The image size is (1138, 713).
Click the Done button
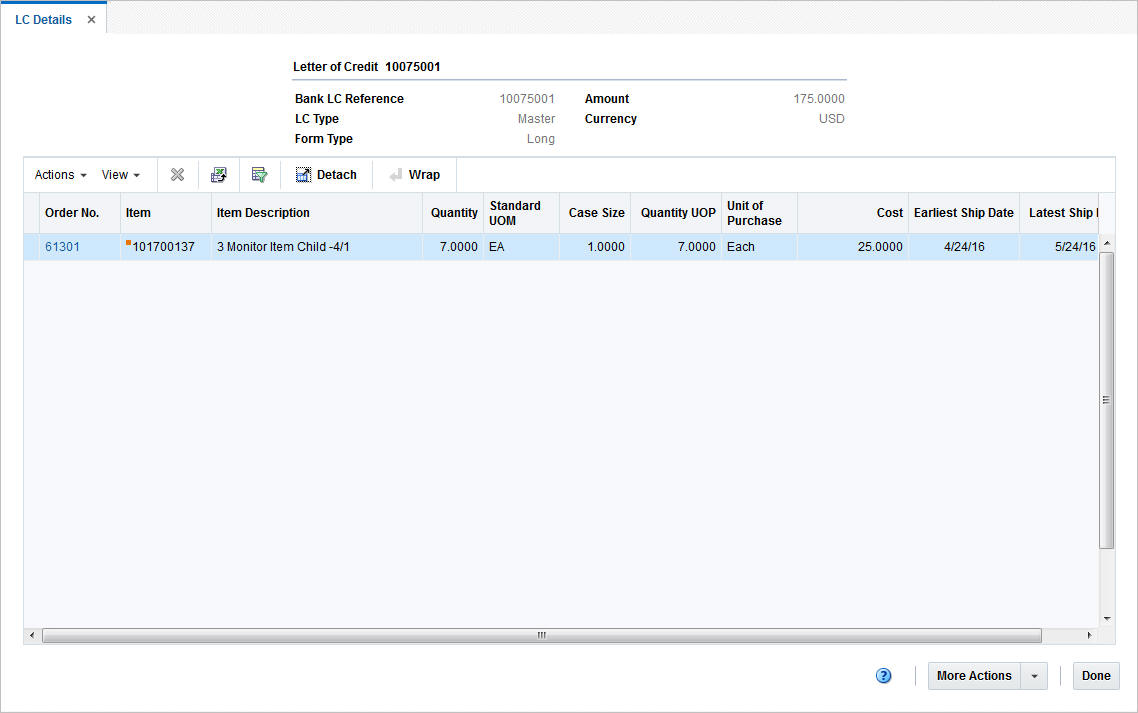pos(1096,676)
